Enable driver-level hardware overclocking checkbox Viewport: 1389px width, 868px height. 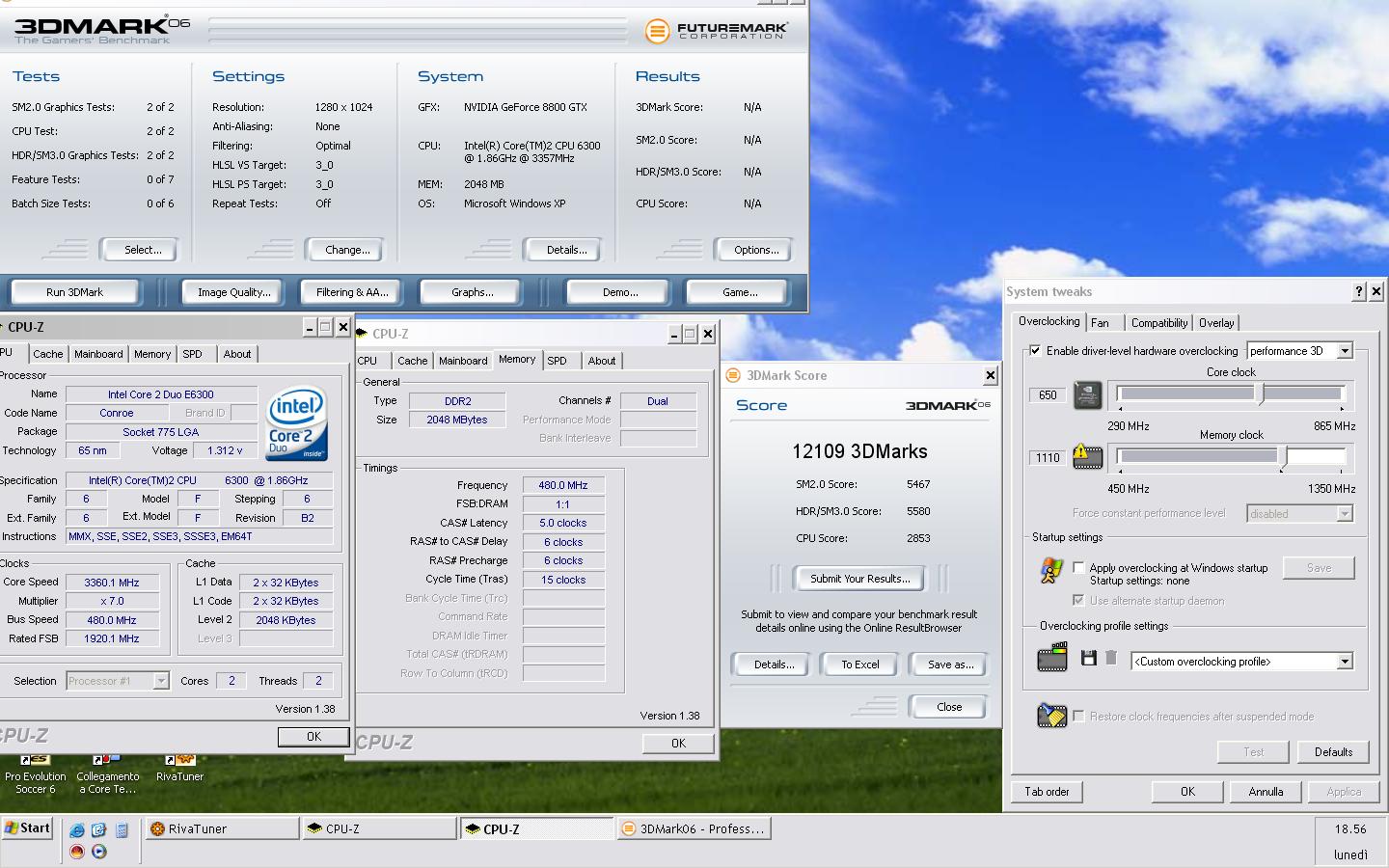(x=1036, y=351)
